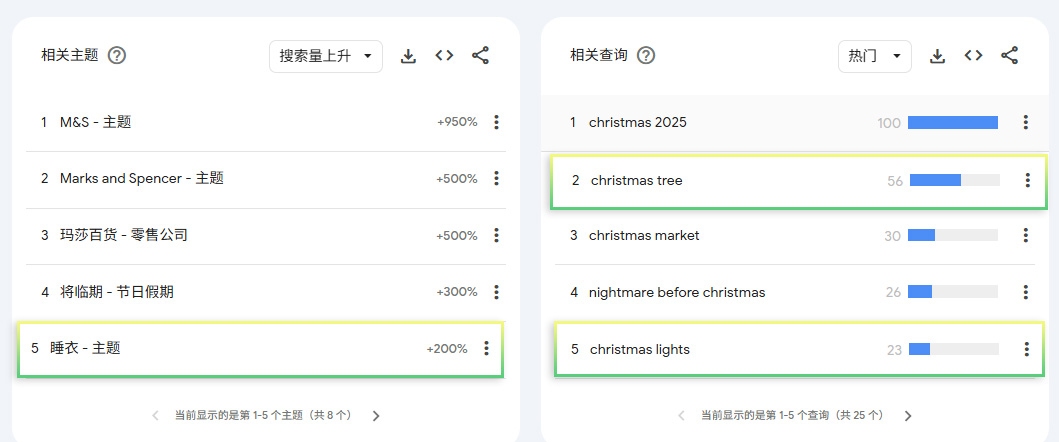Image resolution: width=1059 pixels, height=442 pixels.
Task: Click the nightmare before christmas query
Action: tap(677, 292)
